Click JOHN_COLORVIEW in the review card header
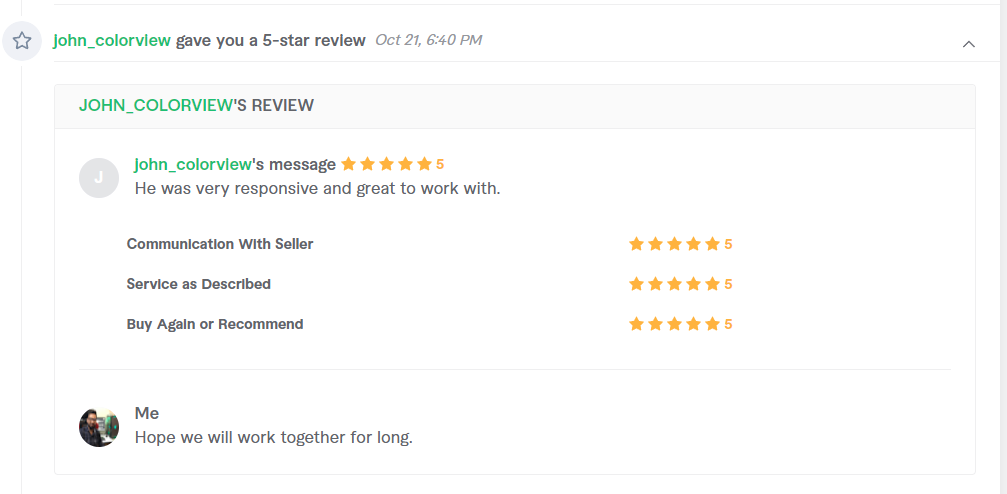 (x=155, y=105)
